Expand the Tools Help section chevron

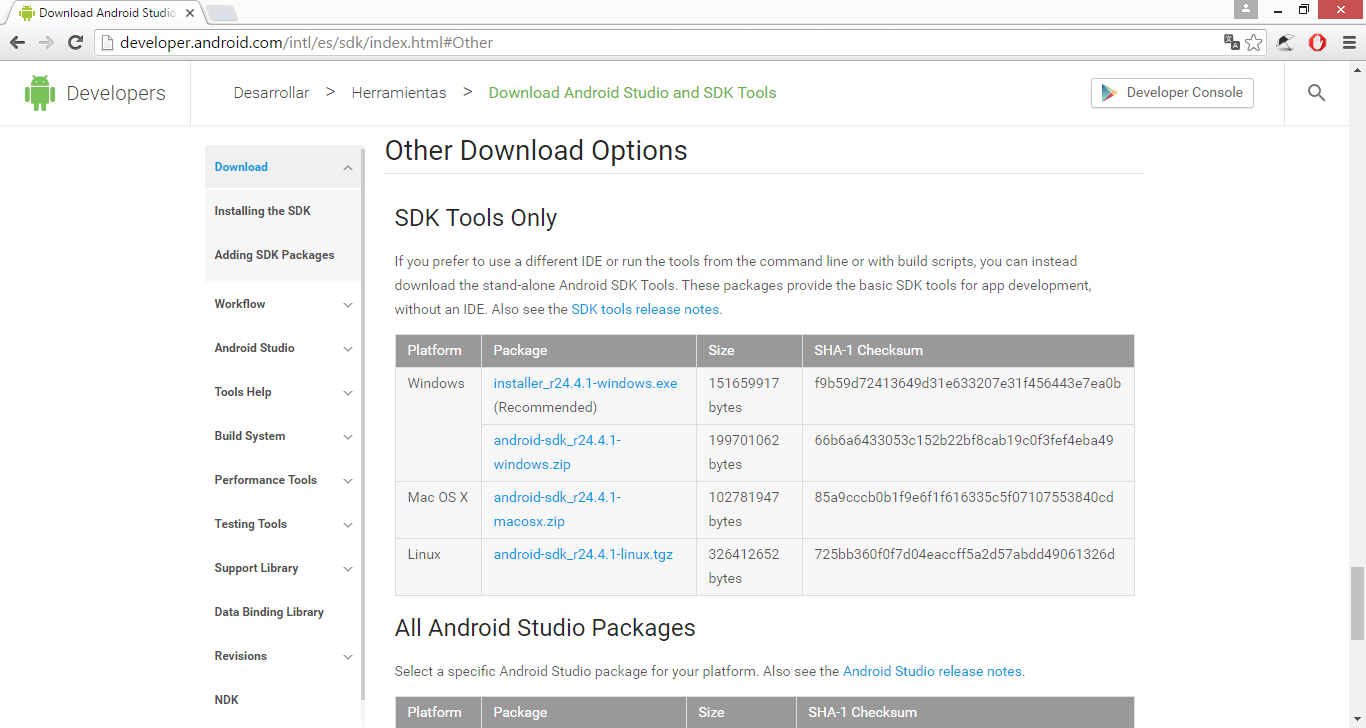(x=347, y=393)
